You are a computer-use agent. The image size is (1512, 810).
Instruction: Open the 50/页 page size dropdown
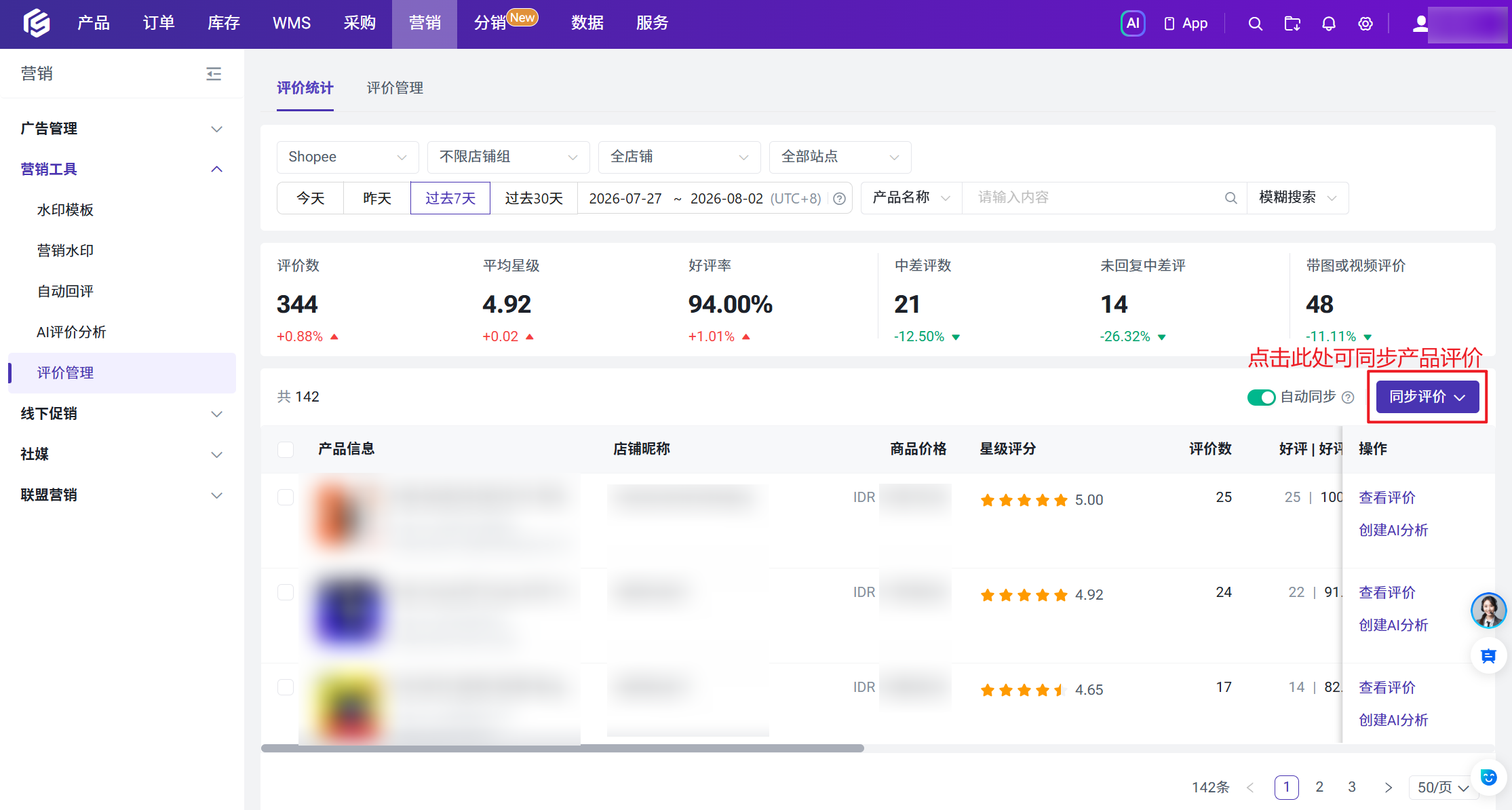click(x=1443, y=787)
